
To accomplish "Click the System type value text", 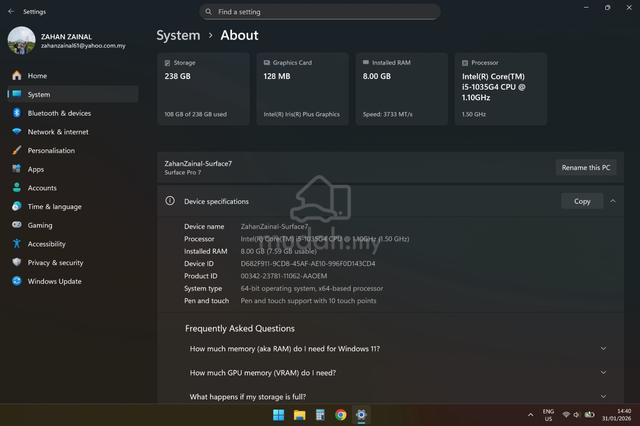I will [x=312, y=288].
